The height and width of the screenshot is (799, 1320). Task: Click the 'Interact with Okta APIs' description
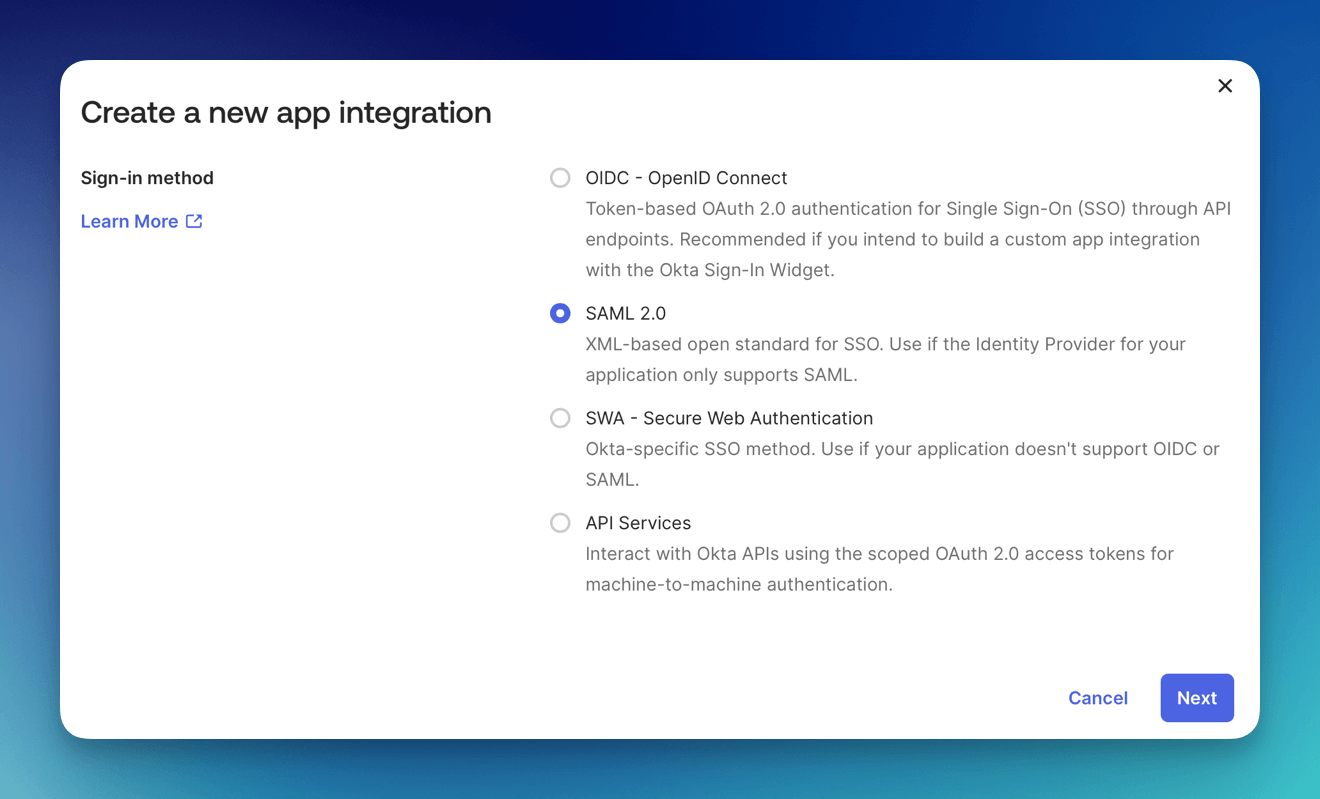point(879,569)
